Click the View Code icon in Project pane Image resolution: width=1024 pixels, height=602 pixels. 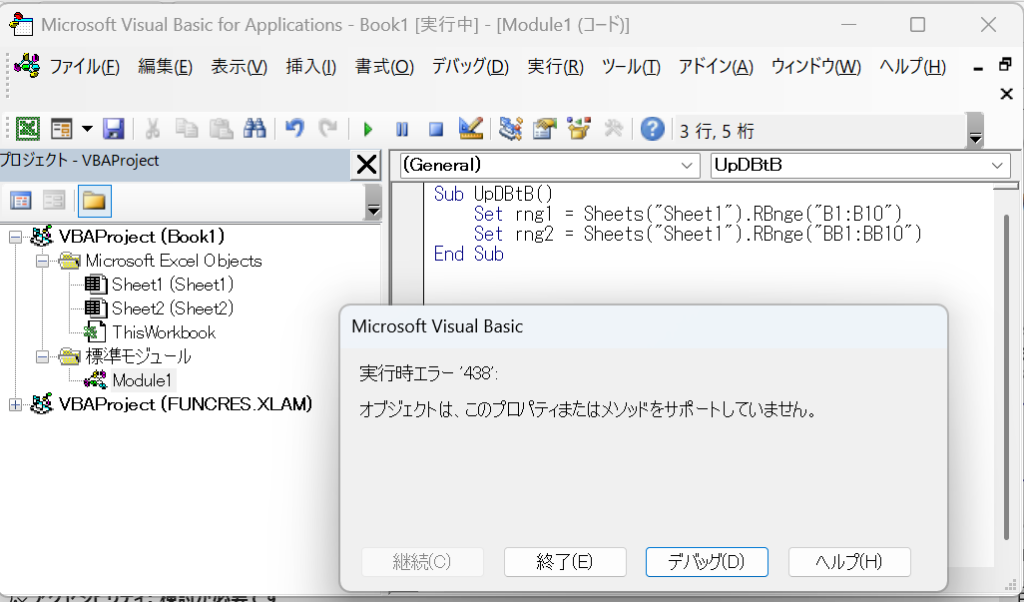[20, 200]
